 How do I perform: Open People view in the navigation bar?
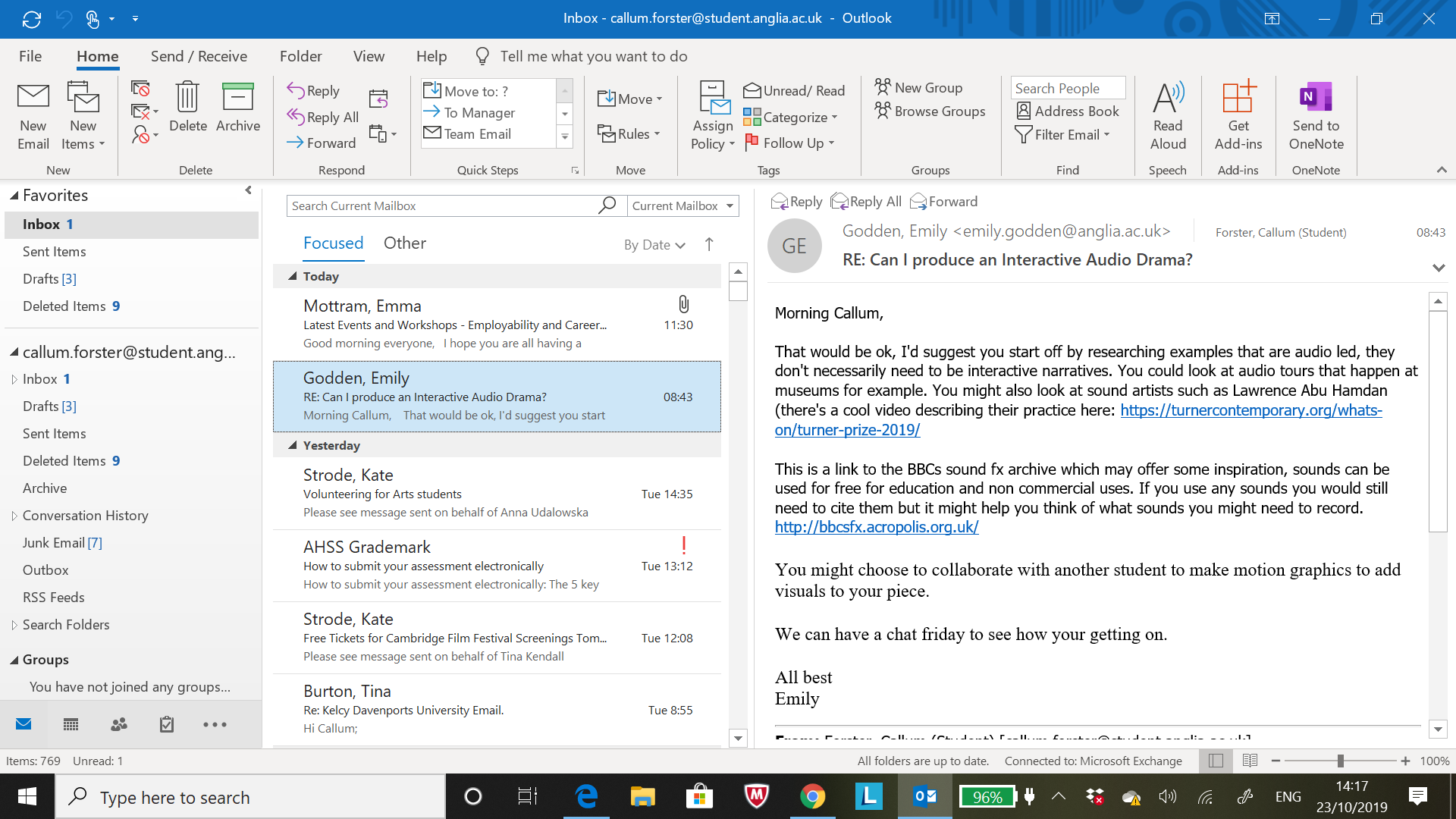pyautogui.click(x=119, y=725)
